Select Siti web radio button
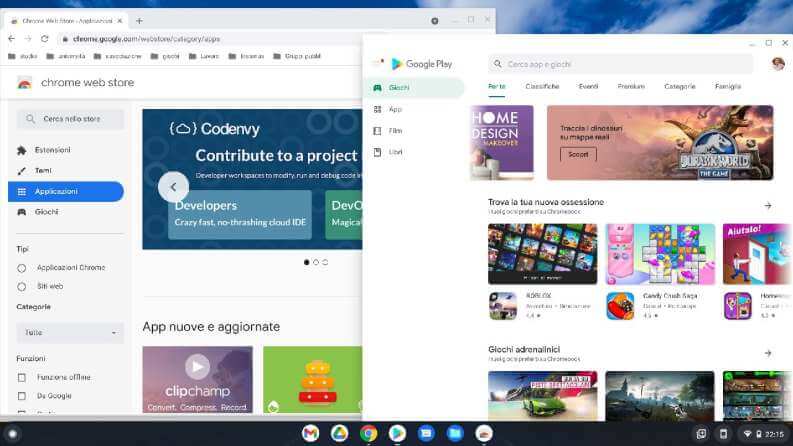The image size is (793, 446). click(21, 287)
